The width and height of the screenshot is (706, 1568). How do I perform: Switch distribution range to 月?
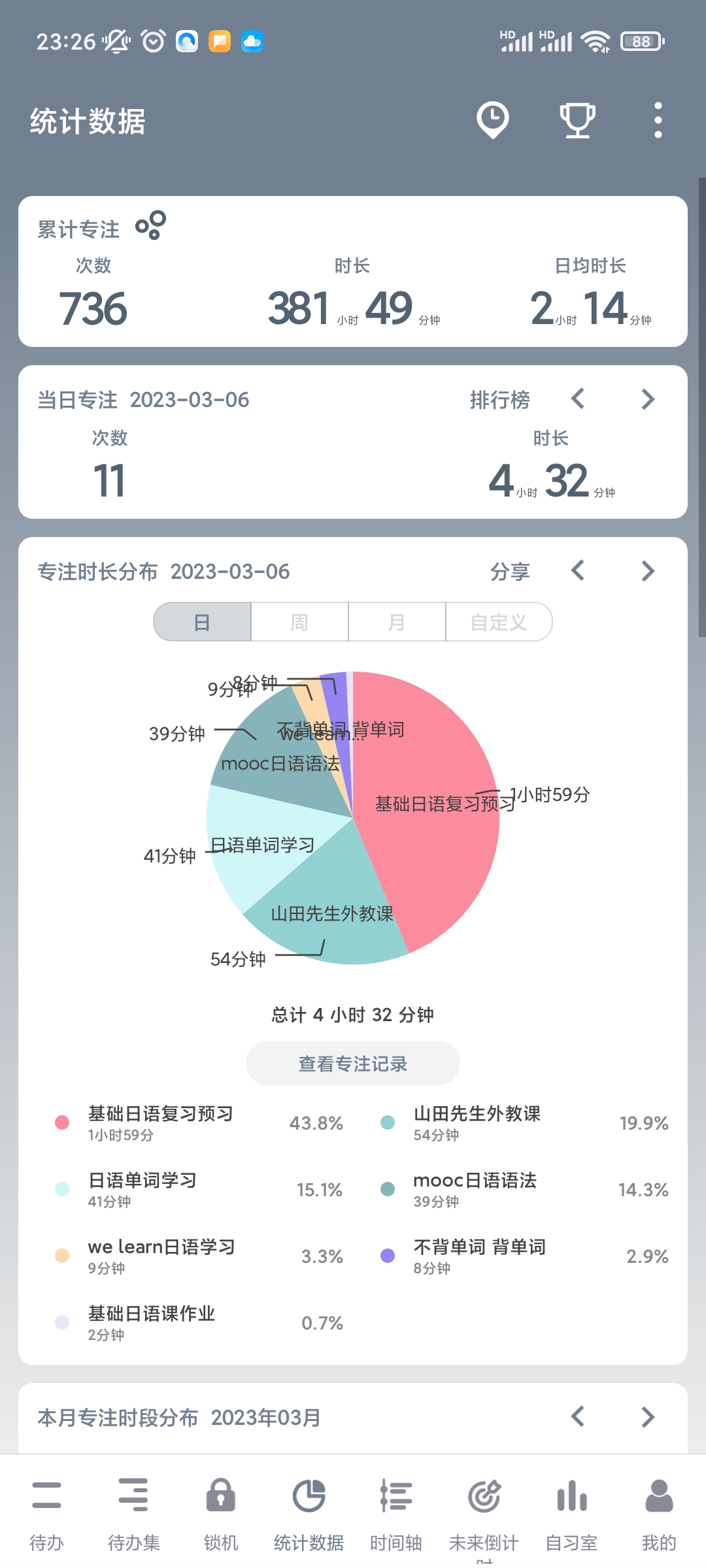point(397,622)
